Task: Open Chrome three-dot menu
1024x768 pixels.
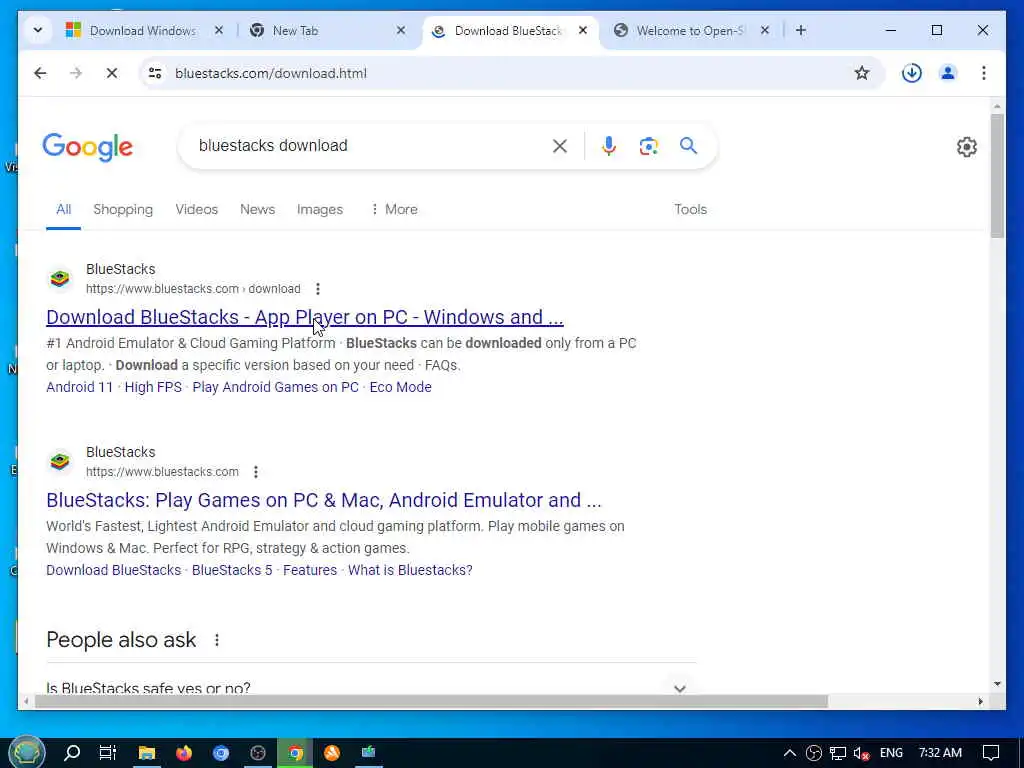Action: pyautogui.click(x=984, y=73)
